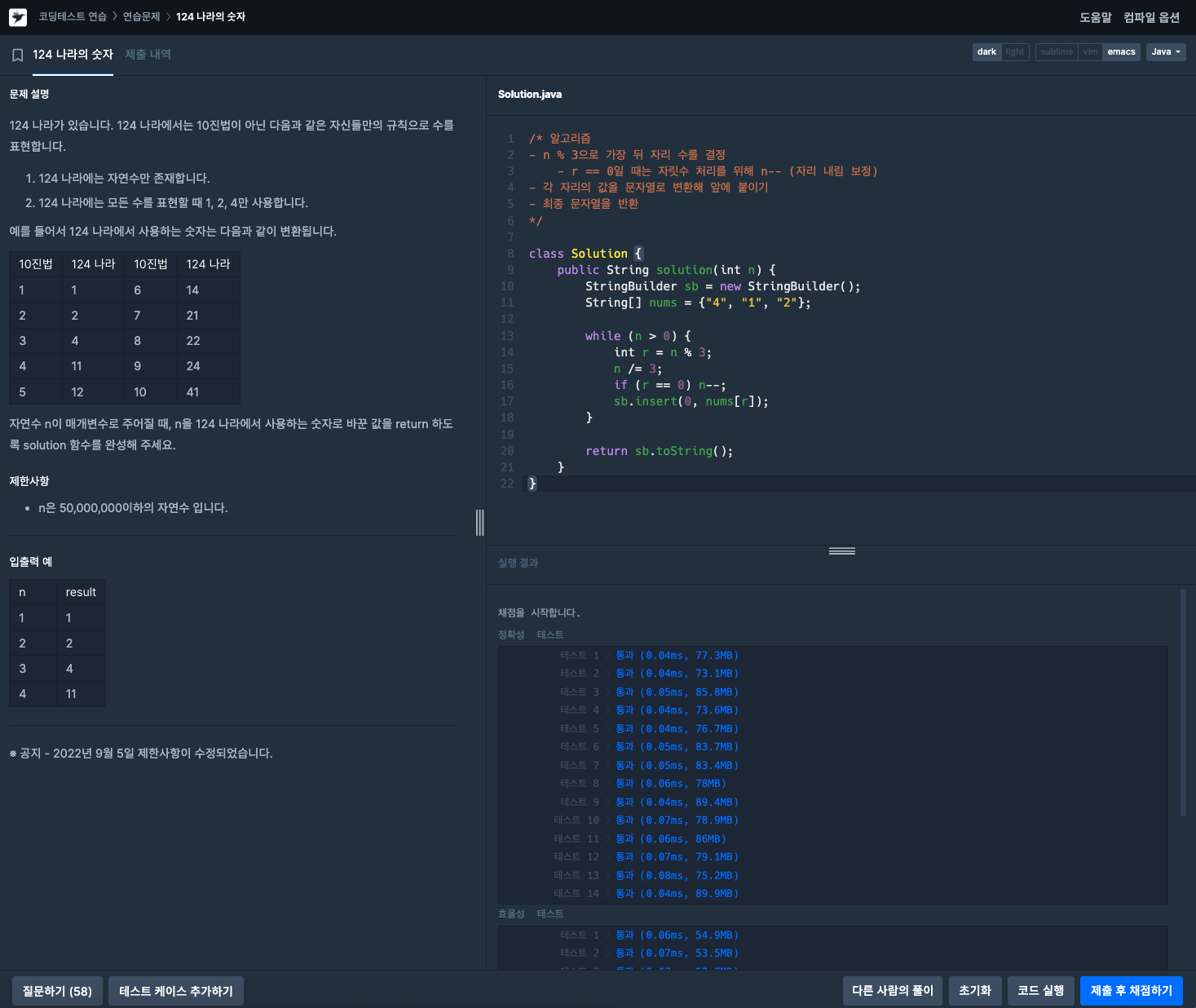Screen dimensions: 1196x1008
Task: Click the results panel vertical scrollbar
Action: point(1183,702)
